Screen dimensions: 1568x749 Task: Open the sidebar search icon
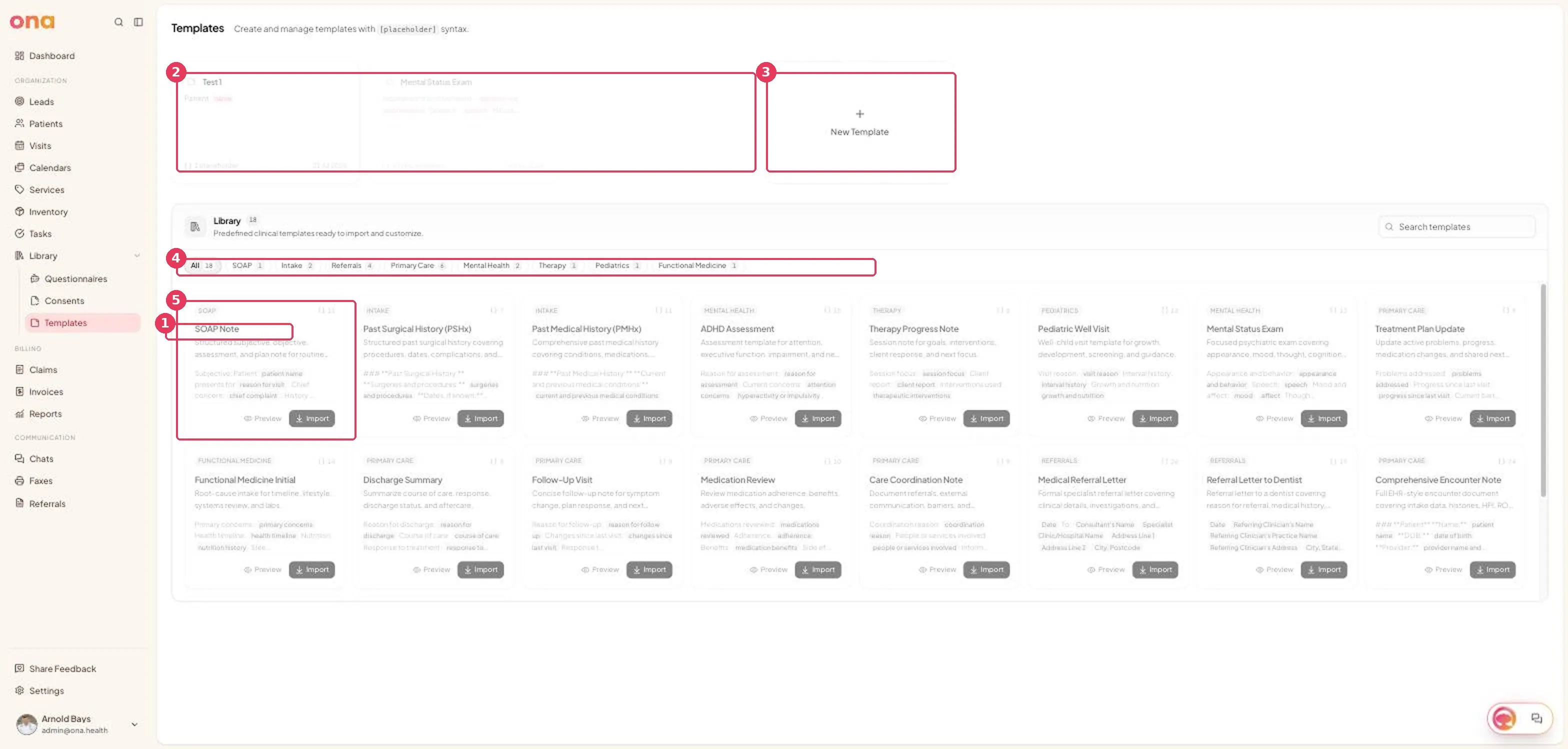click(118, 22)
